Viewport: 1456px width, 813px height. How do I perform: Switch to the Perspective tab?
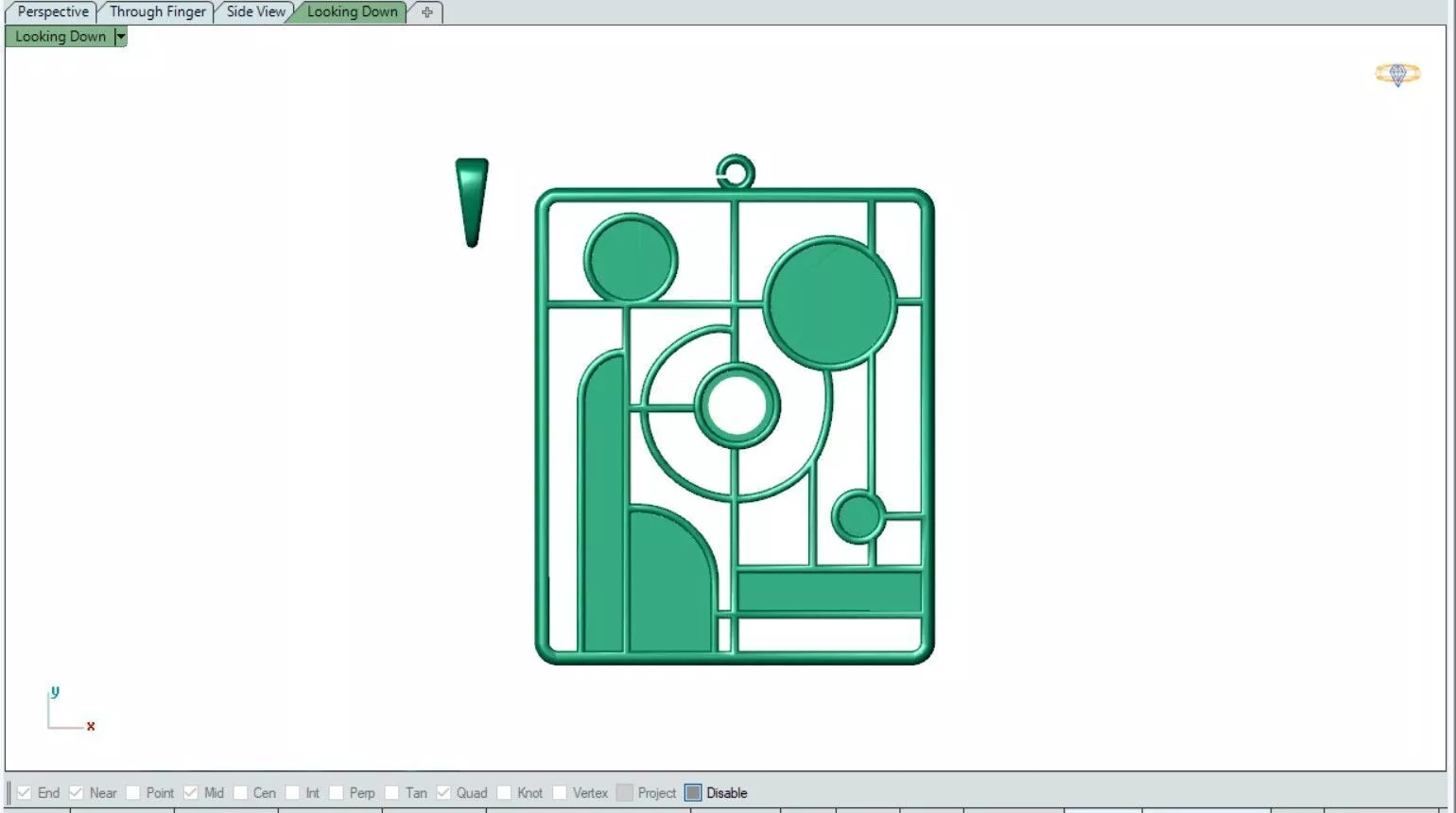[53, 12]
